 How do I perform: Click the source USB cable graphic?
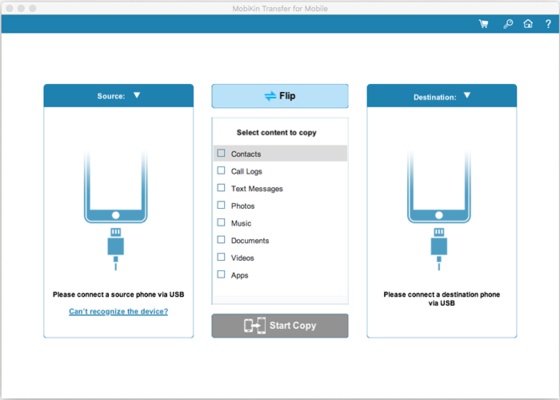116,249
